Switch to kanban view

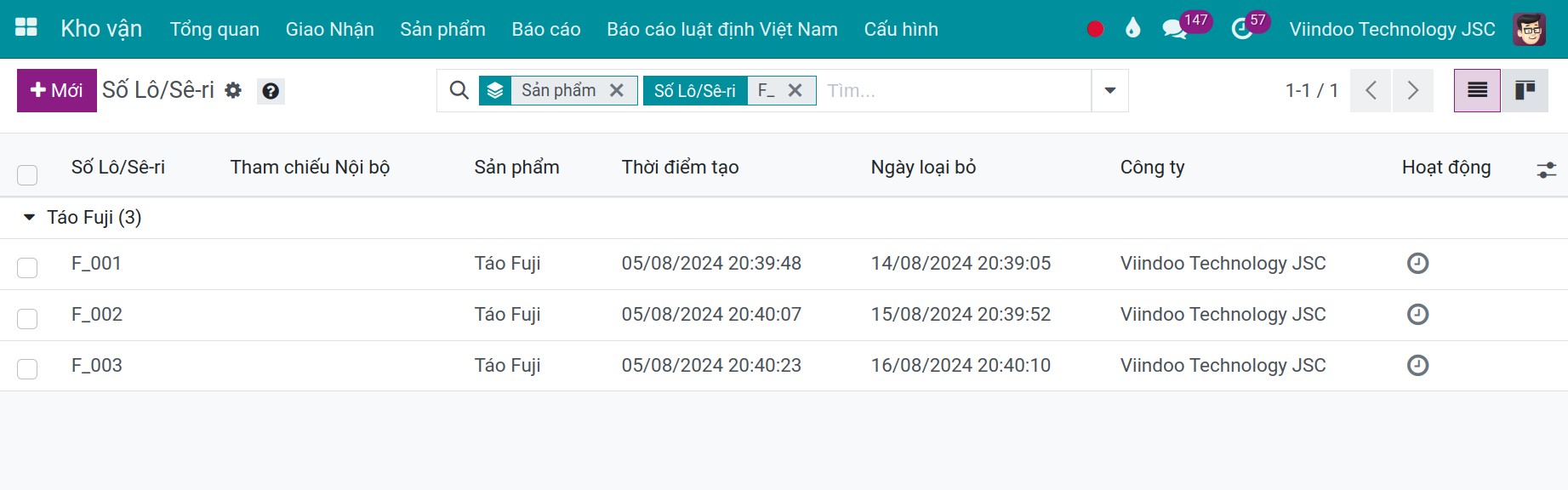(x=1525, y=90)
